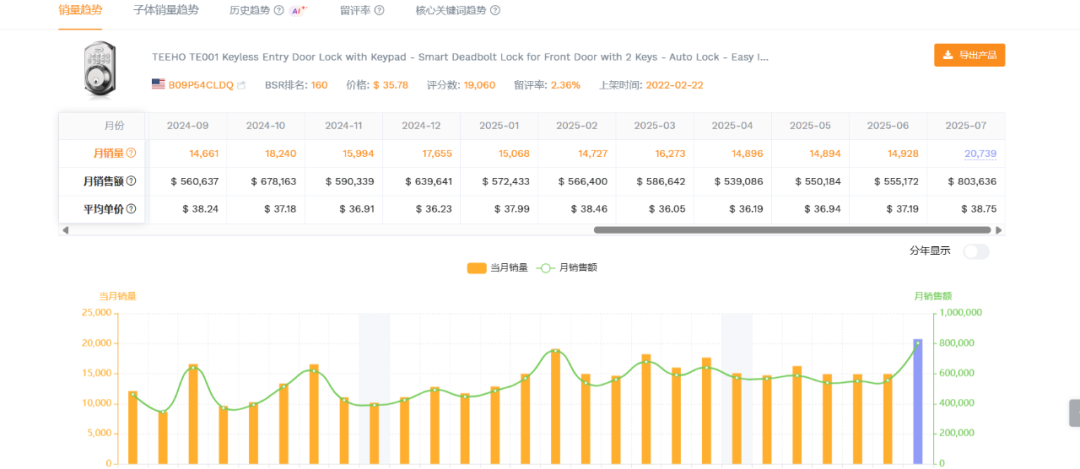Click the help icon next to 月销量
The width and height of the screenshot is (1080, 469).
coord(131,153)
